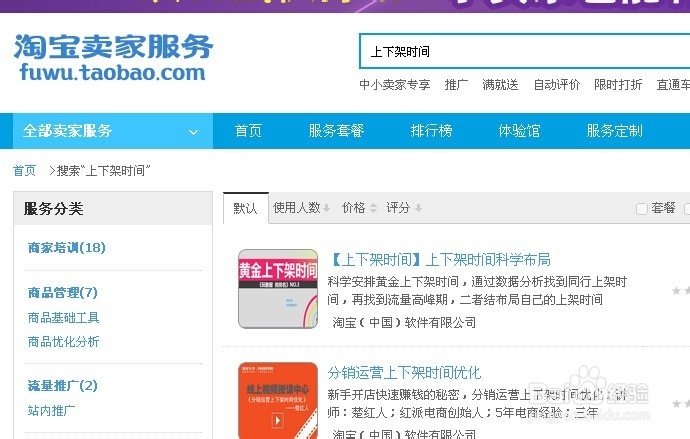Open the 商家培训(18) category
The image size is (690, 439).
click(x=66, y=248)
